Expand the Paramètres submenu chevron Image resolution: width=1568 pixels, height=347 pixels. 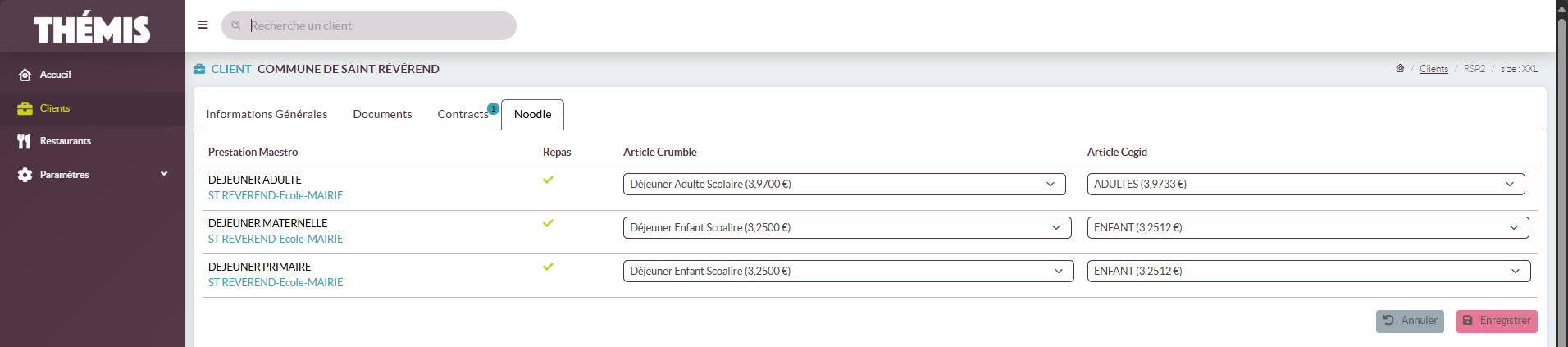(164, 174)
